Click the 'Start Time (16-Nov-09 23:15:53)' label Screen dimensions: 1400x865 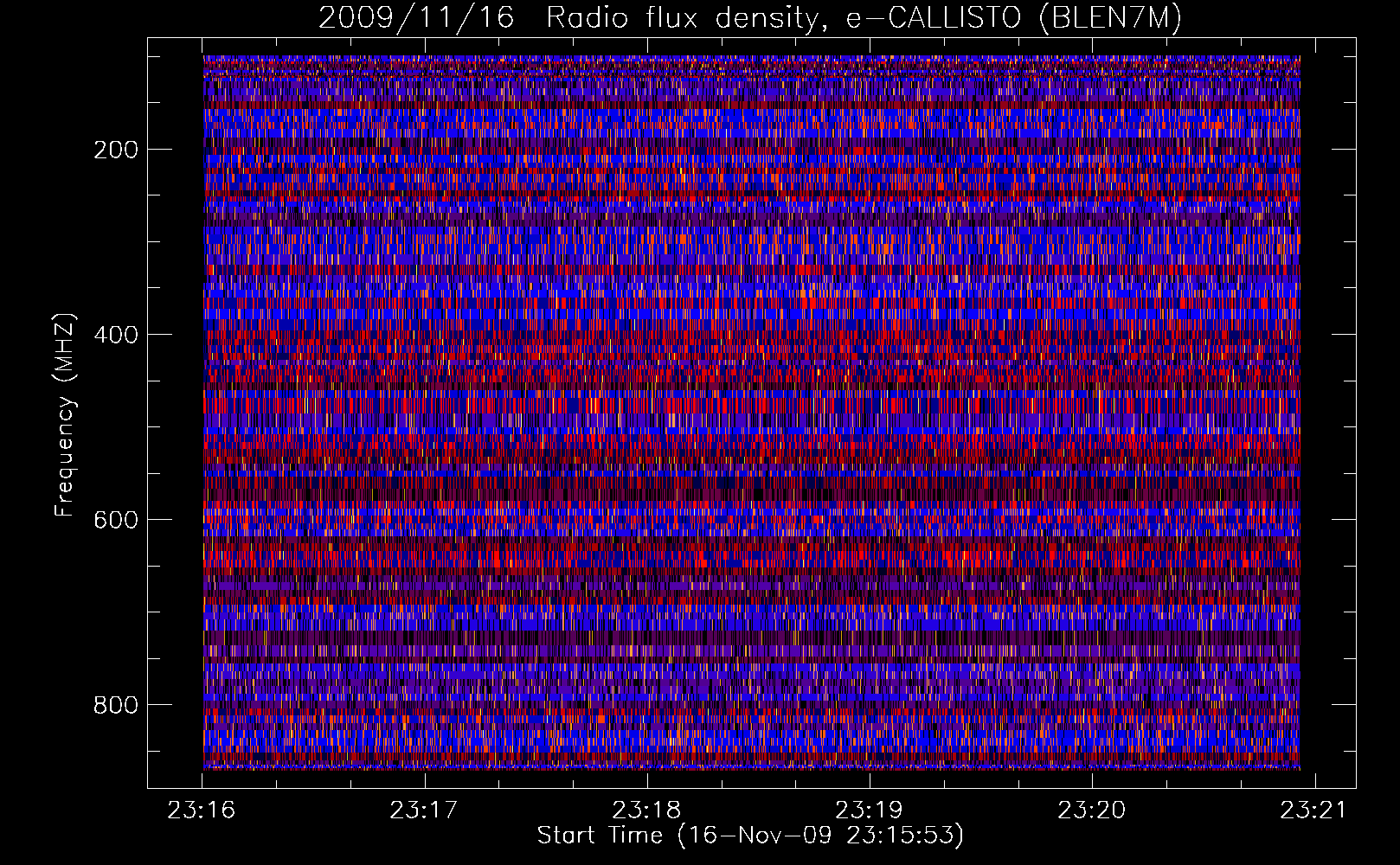(750, 836)
